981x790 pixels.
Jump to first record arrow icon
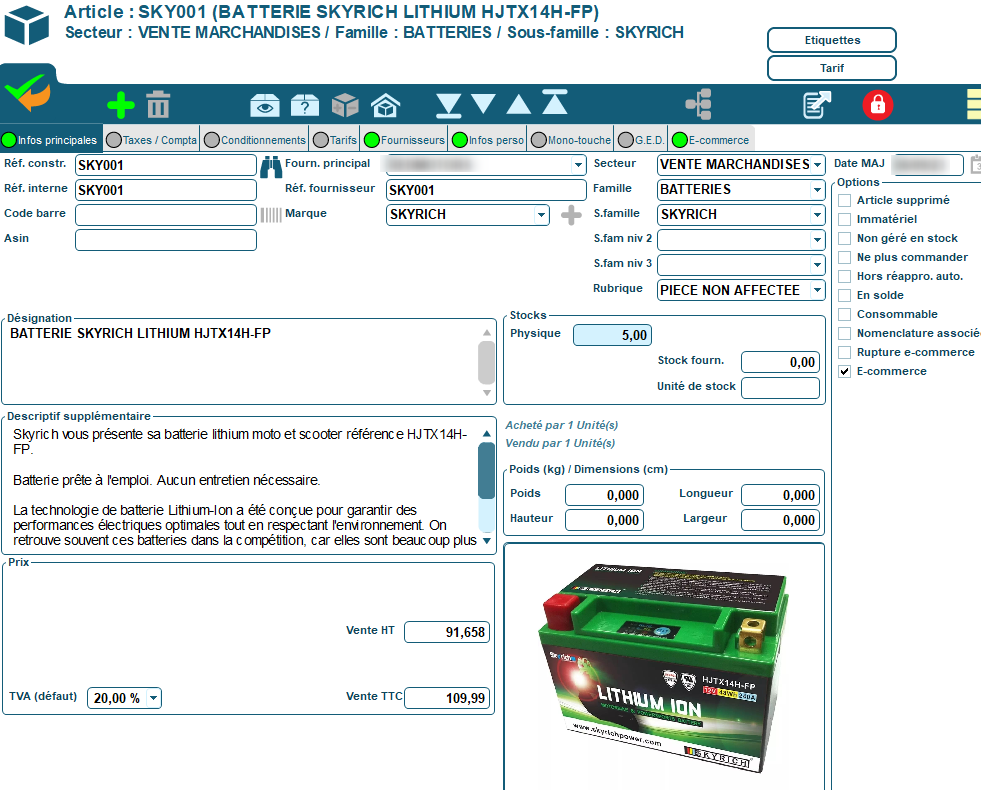555,102
